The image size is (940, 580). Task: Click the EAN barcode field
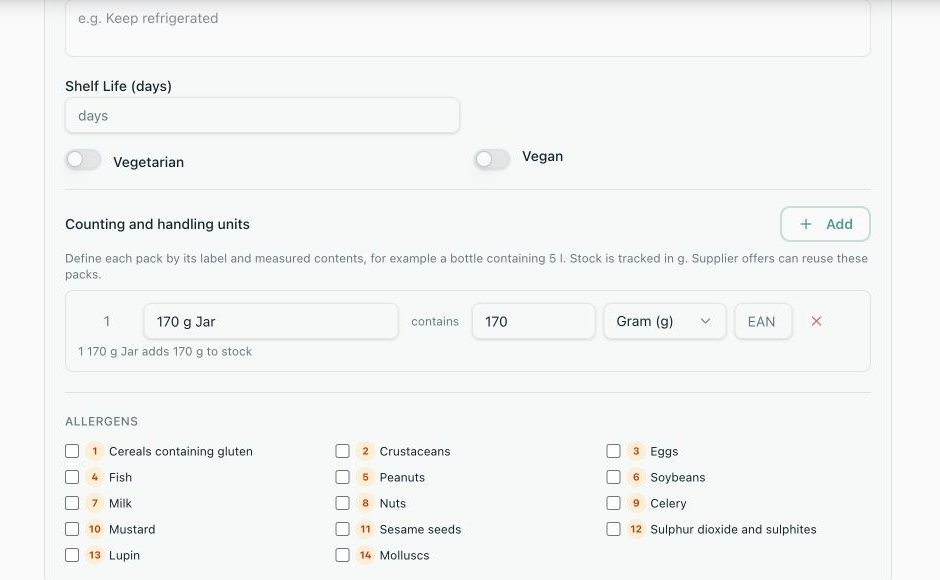click(x=763, y=321)
